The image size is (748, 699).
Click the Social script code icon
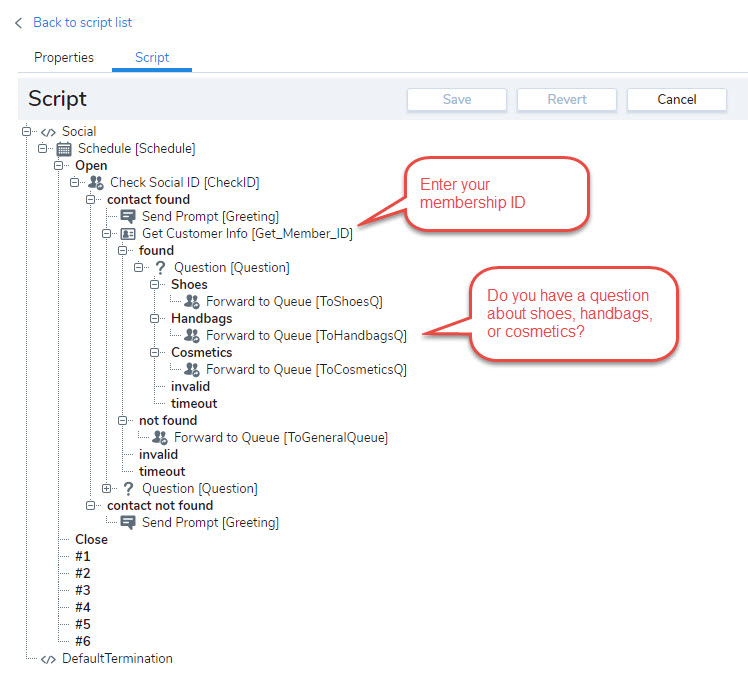tap(48, 132)
